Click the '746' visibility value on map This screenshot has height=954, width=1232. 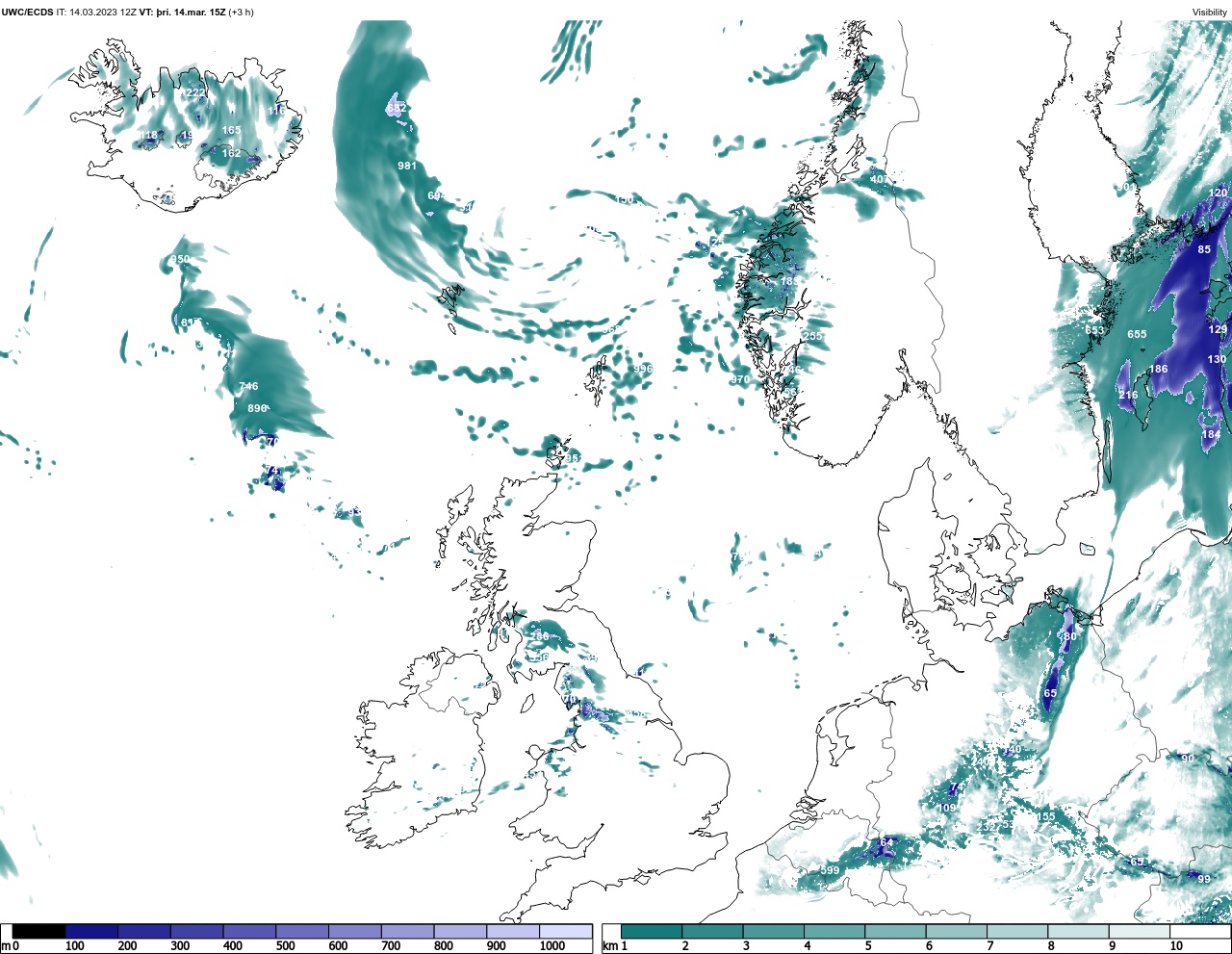point(248,386)
